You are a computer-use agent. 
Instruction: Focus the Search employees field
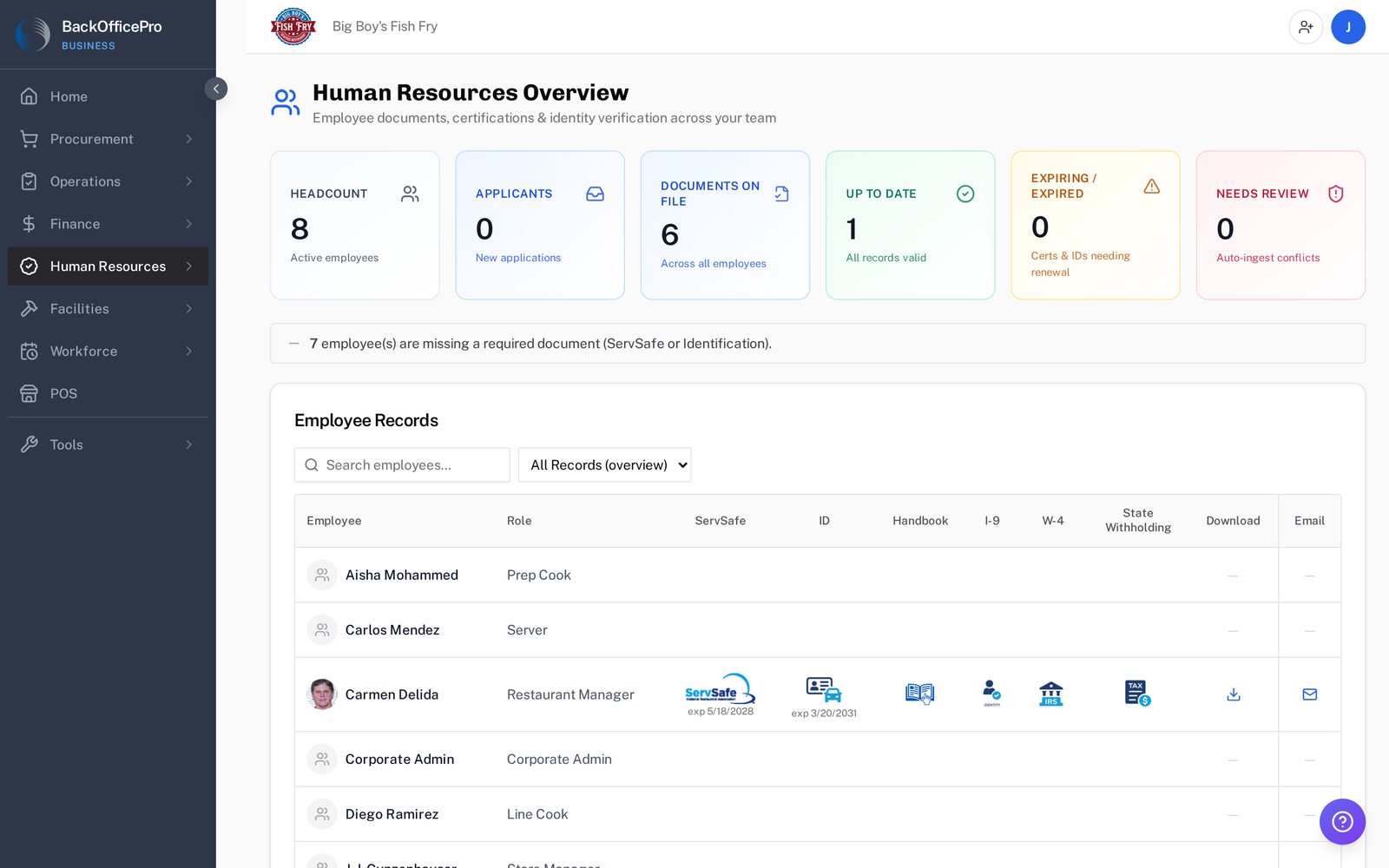point(402,465)
